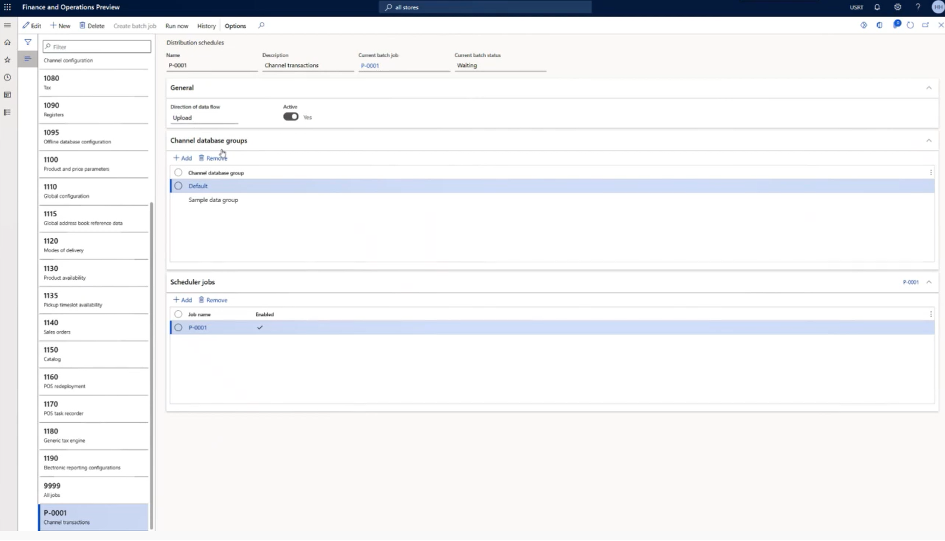
Task: Refresh the page using the refresh icon
Action: [910, 25]
